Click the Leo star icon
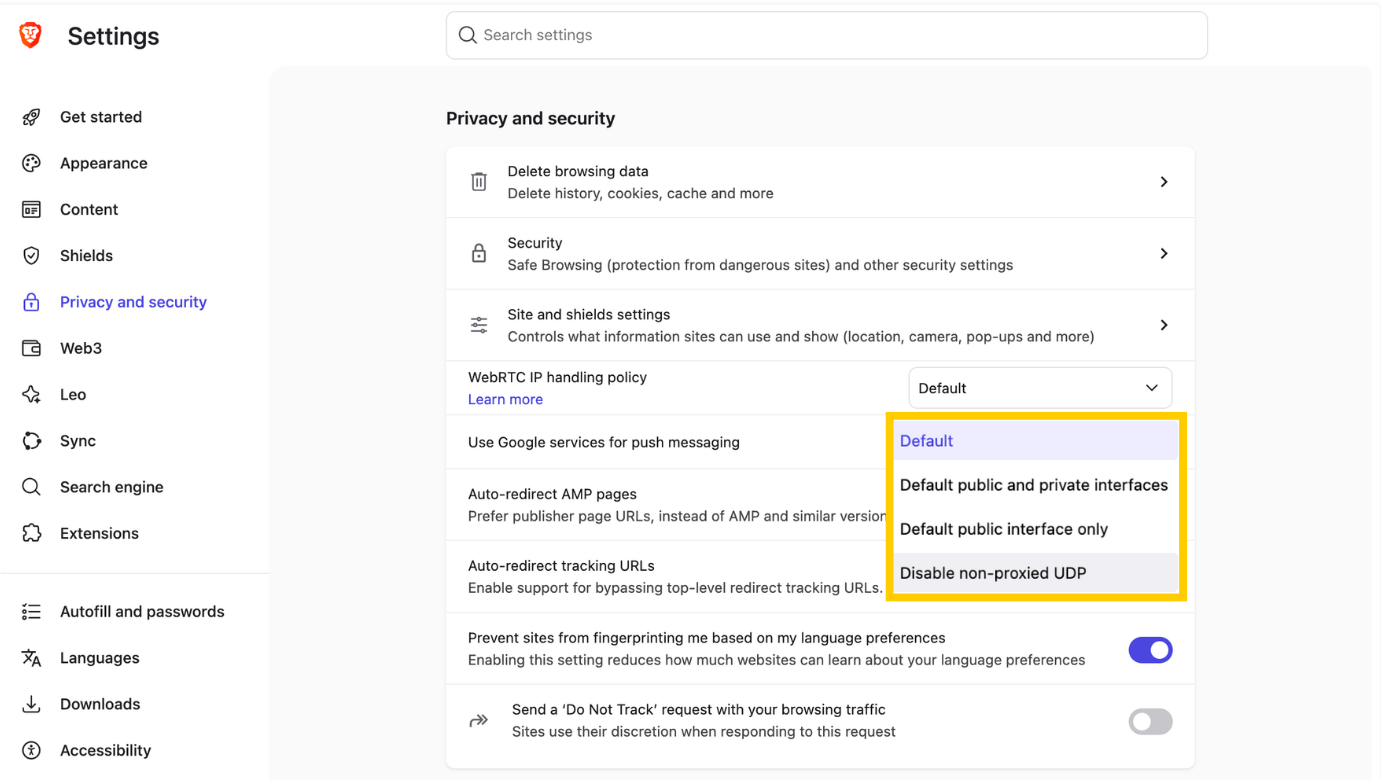 (x=31, y=394)
